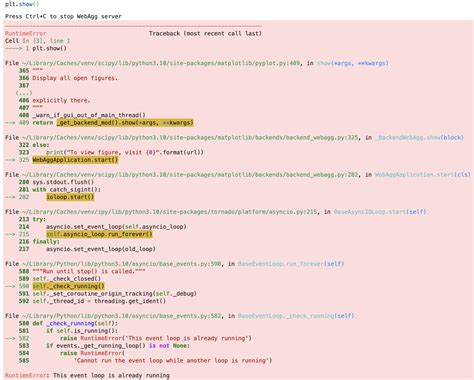
Task: Click highlighted 'self._check_running()' call
Action: click(68, 286)
